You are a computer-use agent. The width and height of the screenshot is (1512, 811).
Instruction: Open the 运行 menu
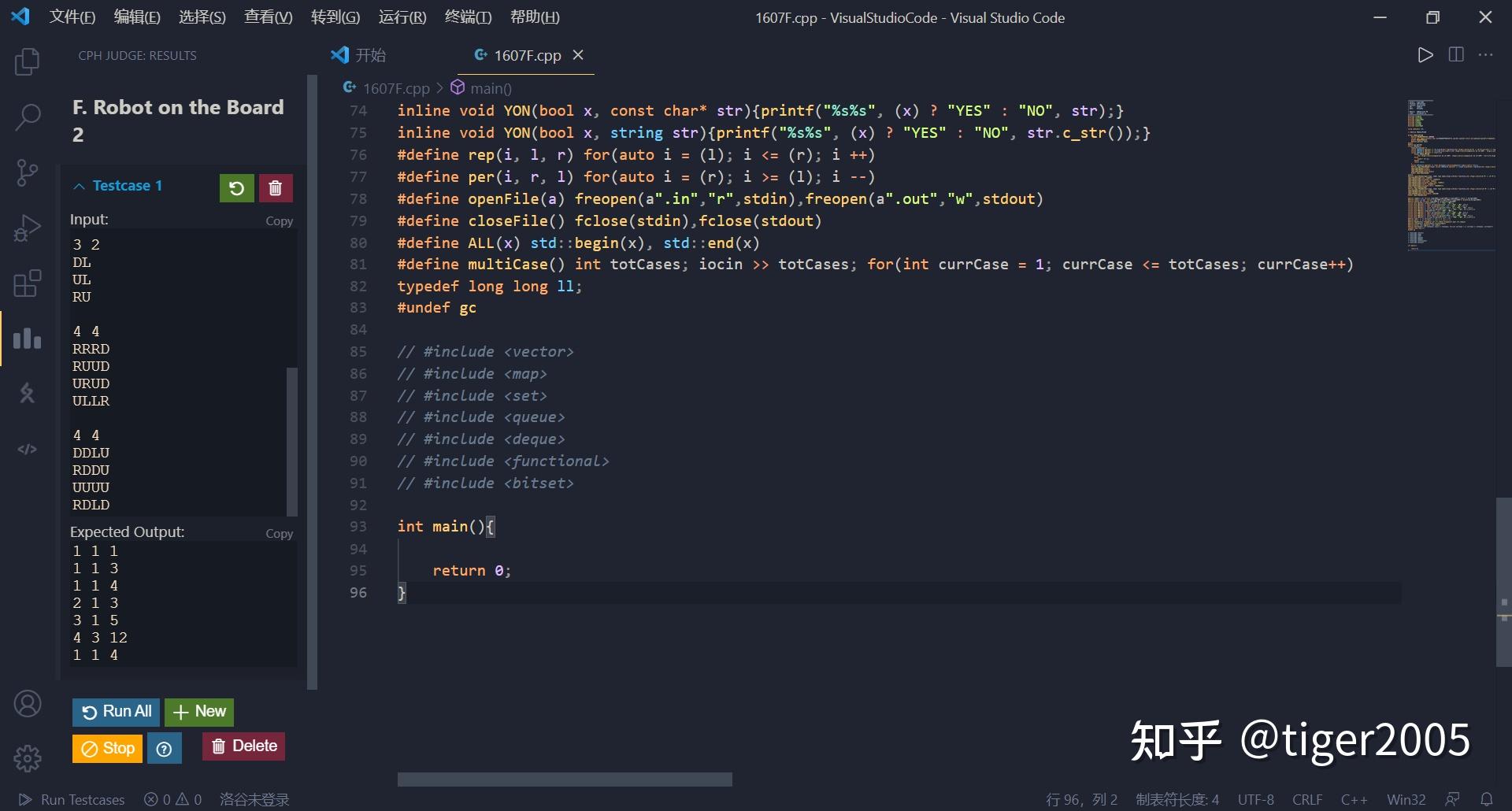click(x=402, y=17)
